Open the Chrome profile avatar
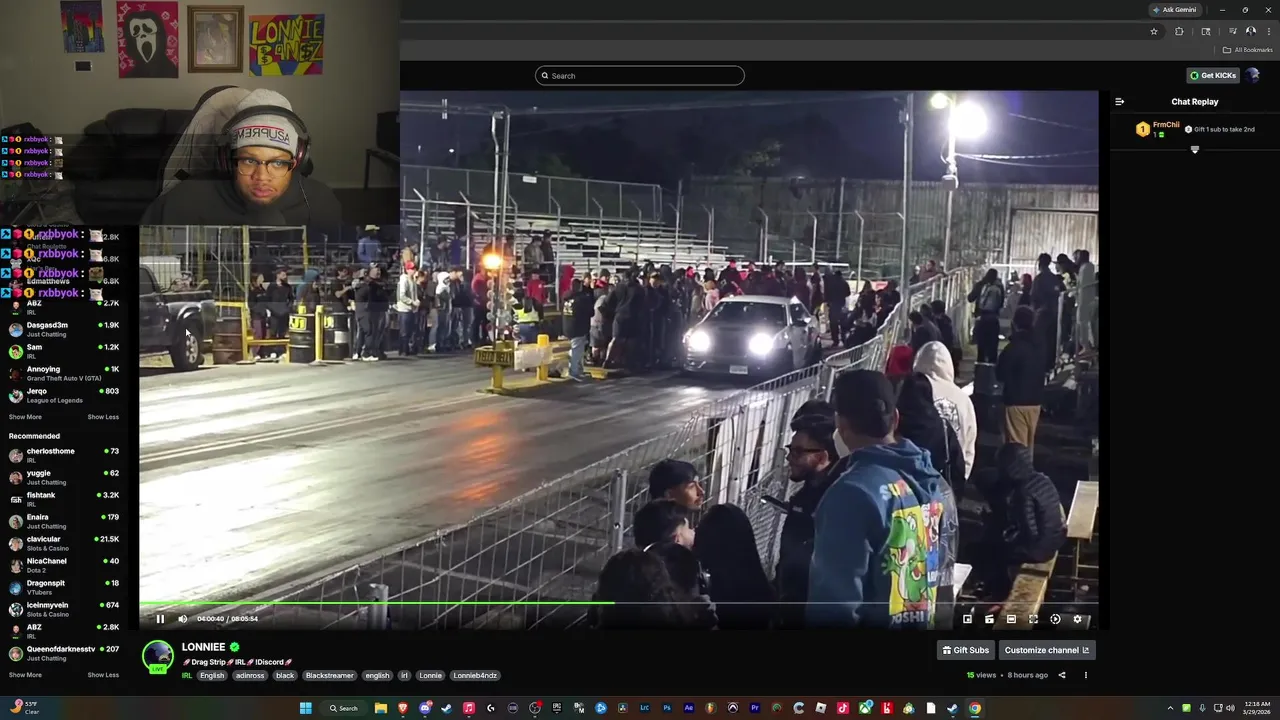 coord(1250,31)
